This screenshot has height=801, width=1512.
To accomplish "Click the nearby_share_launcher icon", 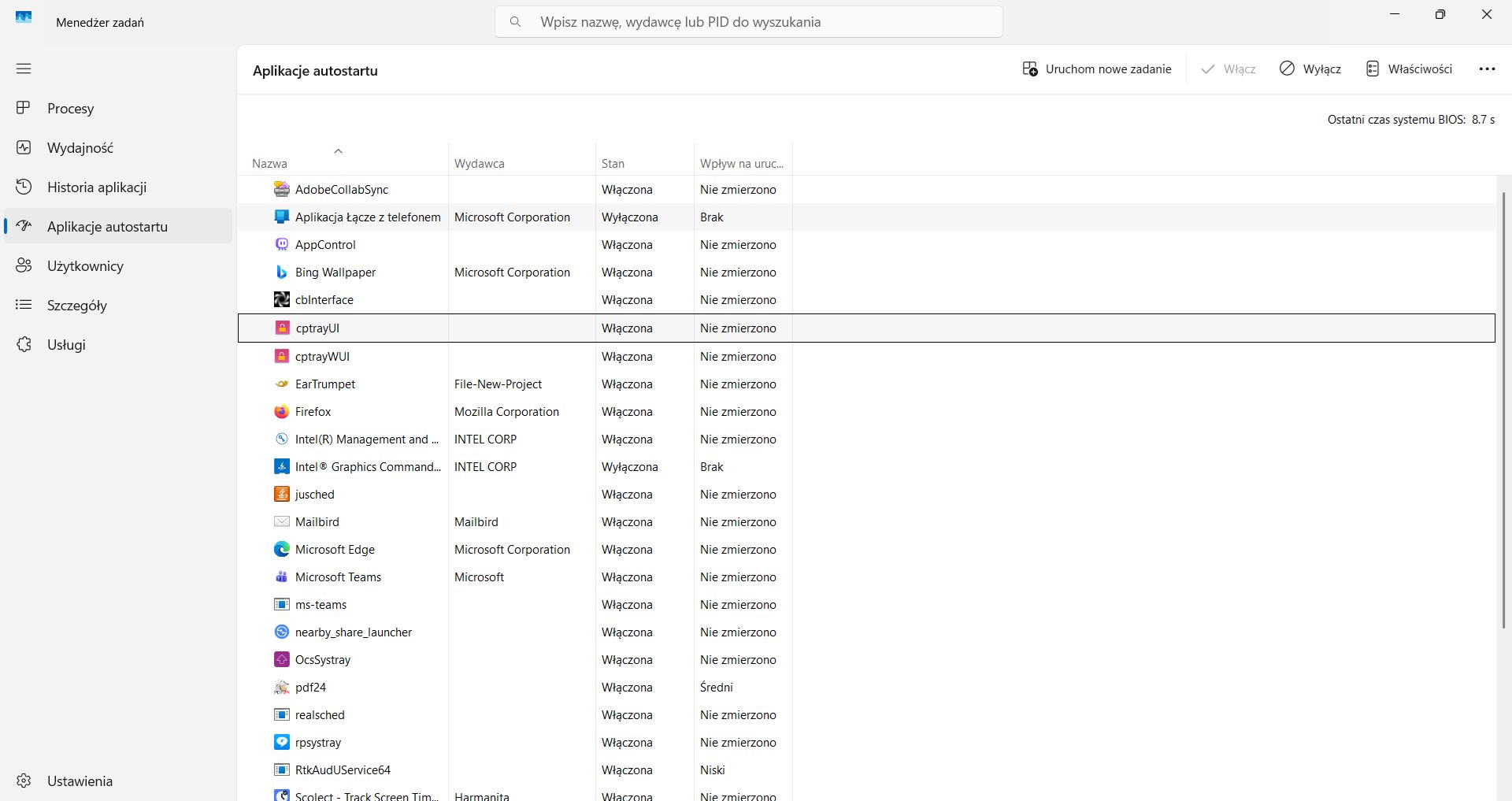I will coord(281,632).
